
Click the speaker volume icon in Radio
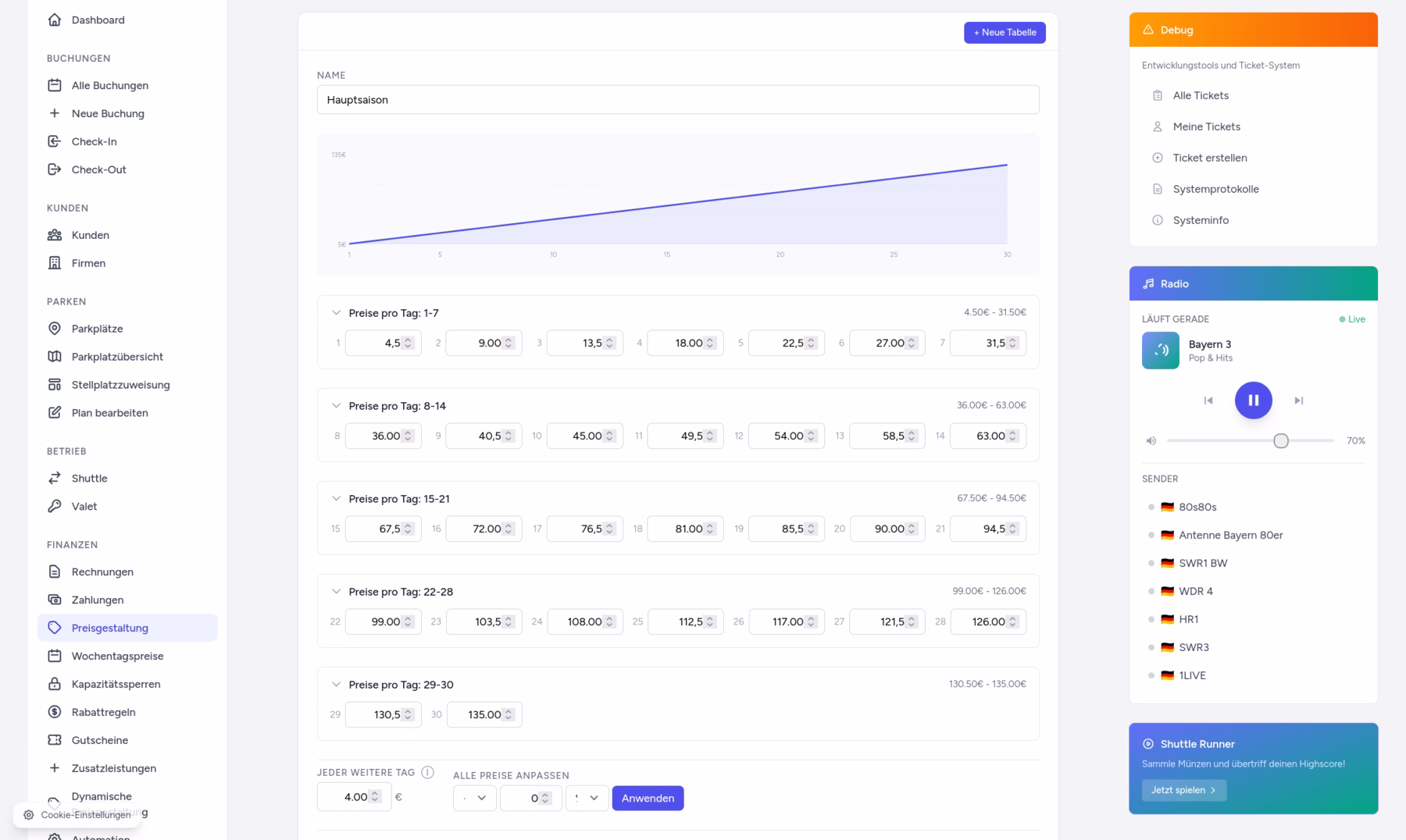click(1151, 442)
